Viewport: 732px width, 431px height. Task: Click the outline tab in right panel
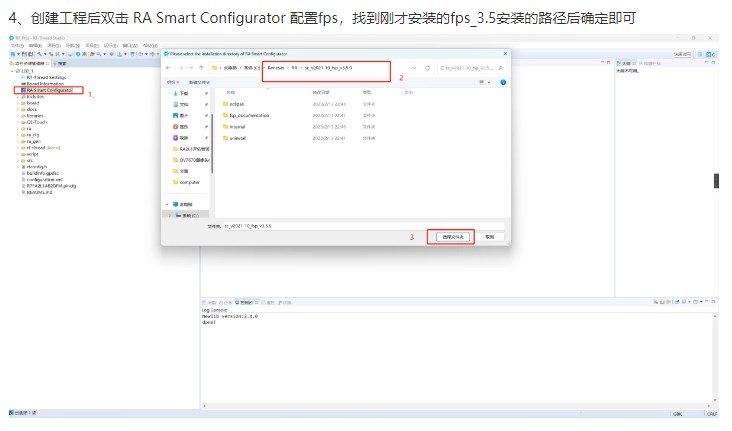coord(624,63)
